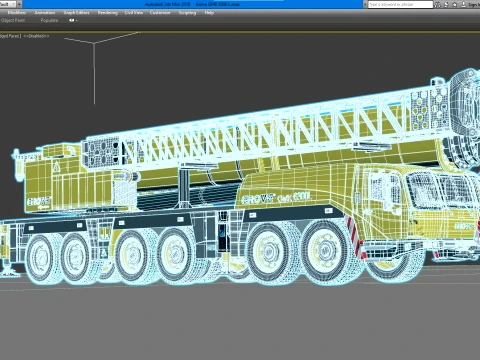Open the Civil View menu

[134, 13]
